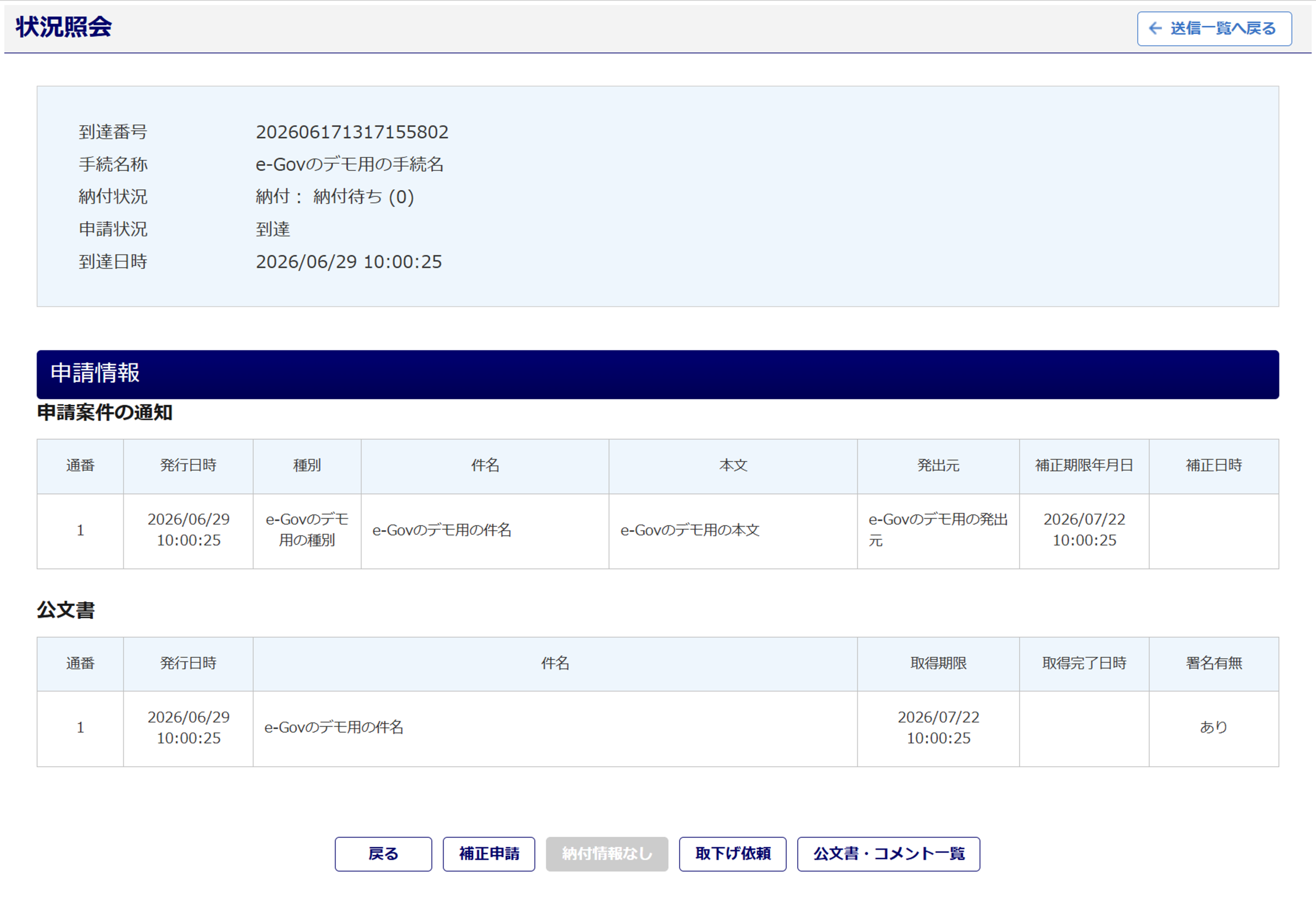Click the 種別 column header
1316x919 pixels.
tap(307, 465)
